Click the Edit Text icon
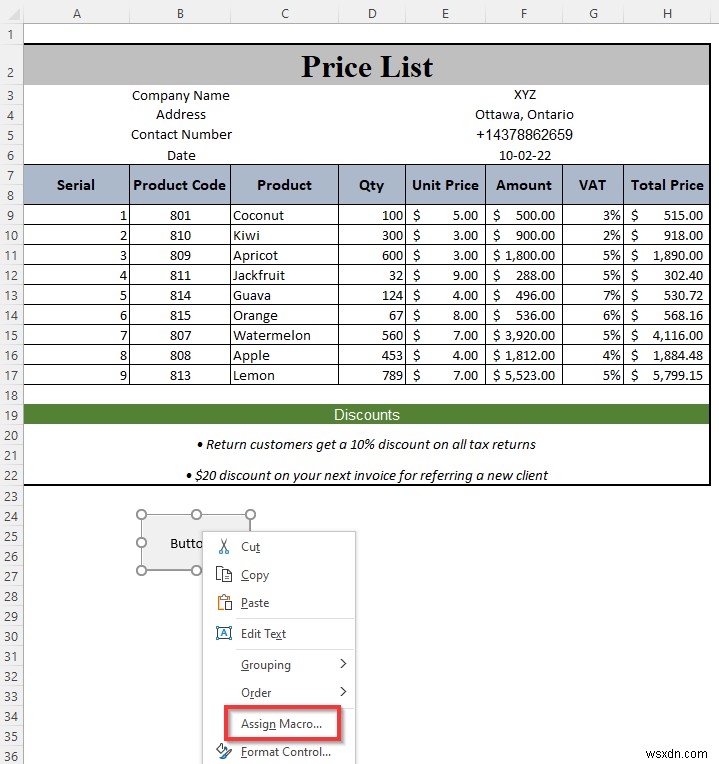The width and height of the screenshot is (719, 764). (224, 633)
